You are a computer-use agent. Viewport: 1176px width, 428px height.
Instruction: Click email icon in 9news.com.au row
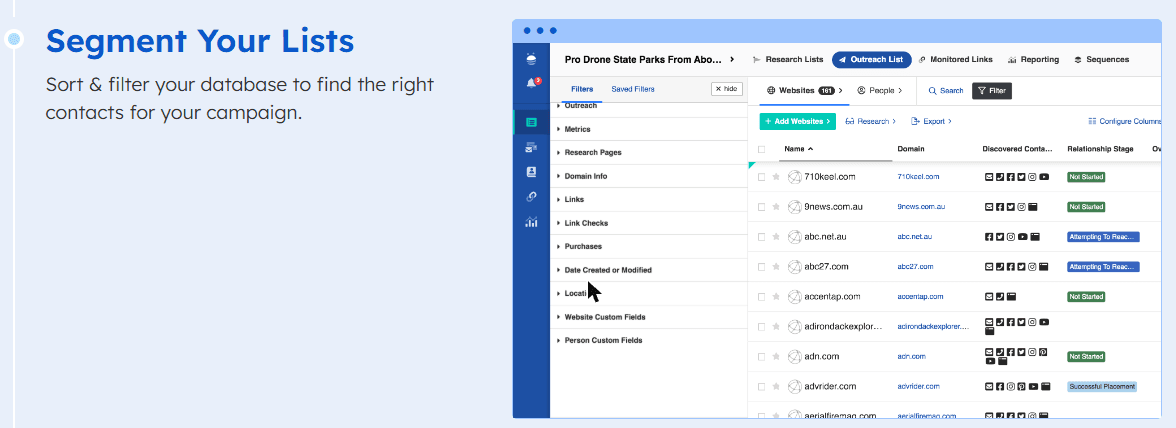(x=989, y=207)
